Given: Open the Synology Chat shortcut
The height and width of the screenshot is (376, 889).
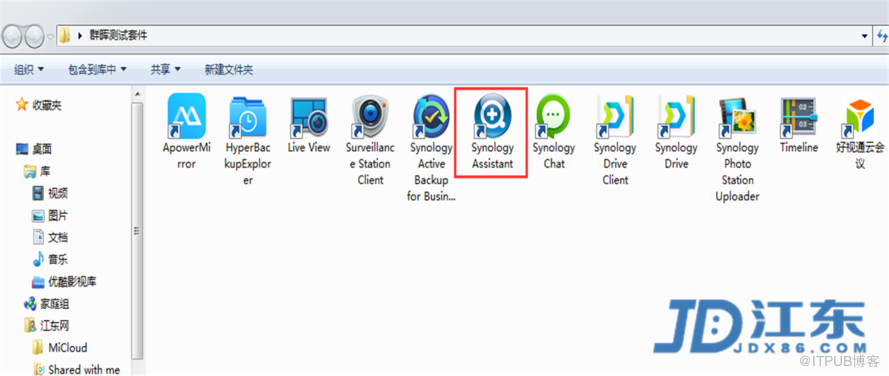Looking at the screenshot, I should coord(553,132).
